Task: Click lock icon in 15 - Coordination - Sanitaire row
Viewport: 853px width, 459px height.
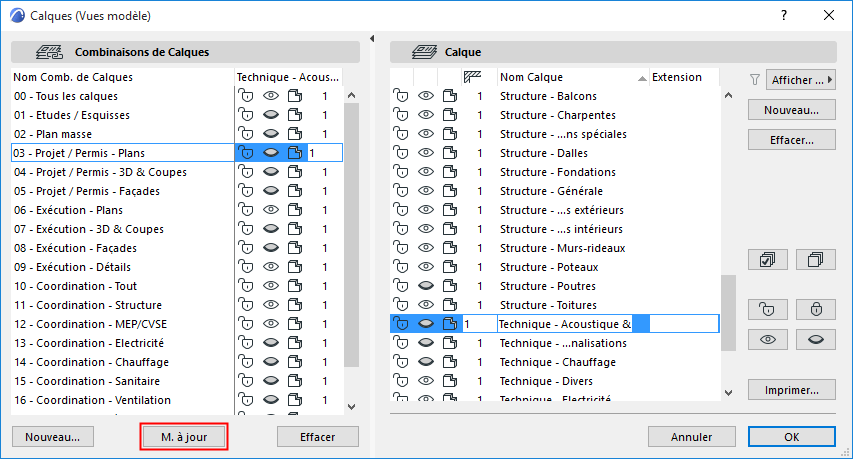Action: pos(246,381)
